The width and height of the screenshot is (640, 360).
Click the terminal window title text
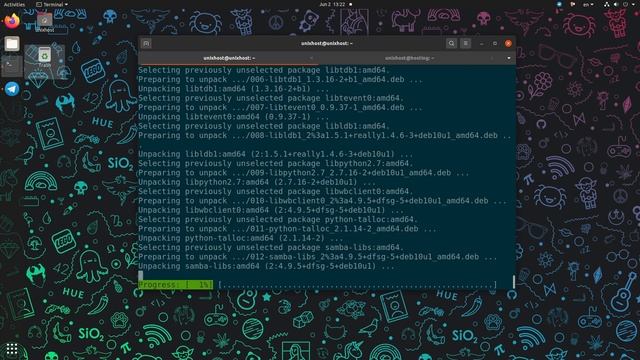click(327, 43)
